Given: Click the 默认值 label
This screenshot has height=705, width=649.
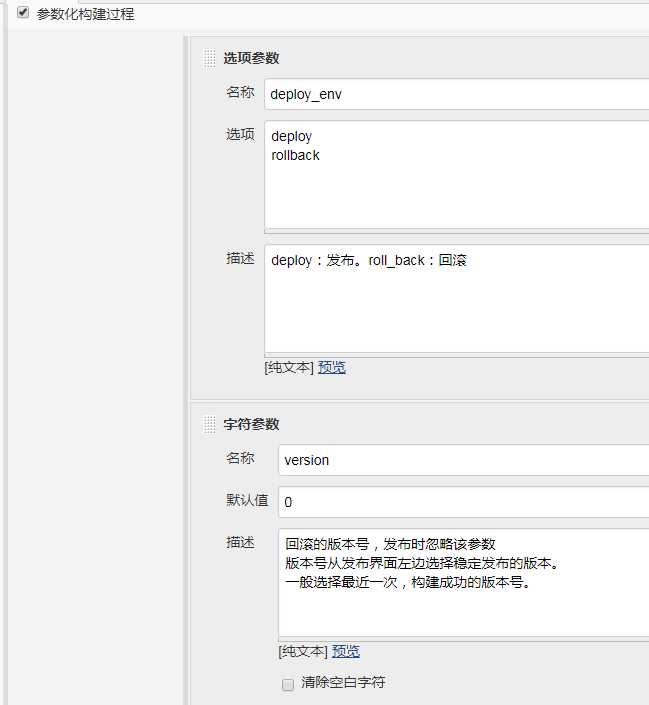Looking at the screenshot, I should (x=247, y=500).
